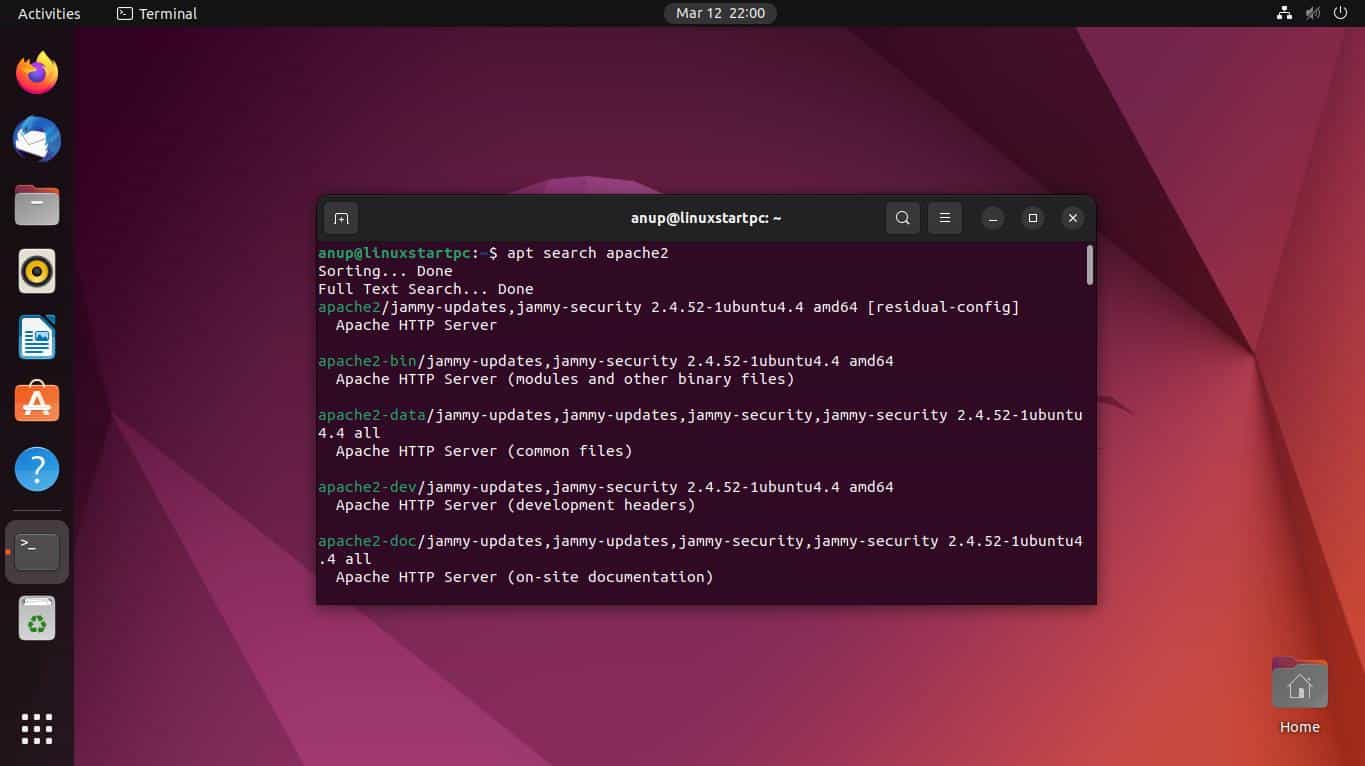Image resolution: width=1365 pixels, height=766 pixels.
Task: Click the (common files) description line
Action: (x=569, y=451)
